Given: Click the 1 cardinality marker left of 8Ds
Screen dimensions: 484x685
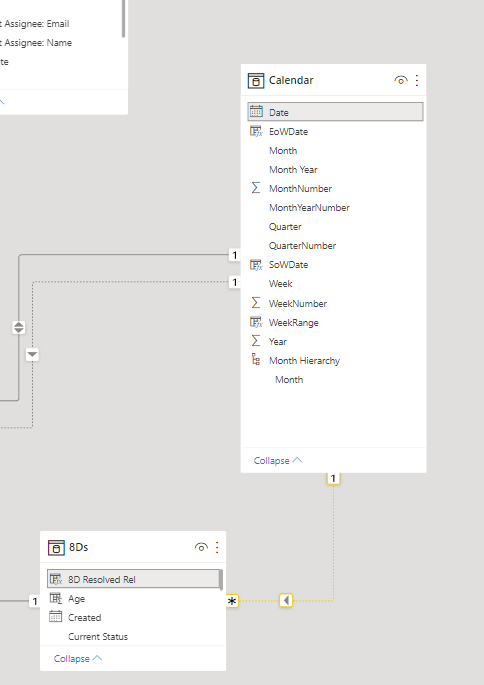Looking at the screenshot, I should tap(35, 601).
